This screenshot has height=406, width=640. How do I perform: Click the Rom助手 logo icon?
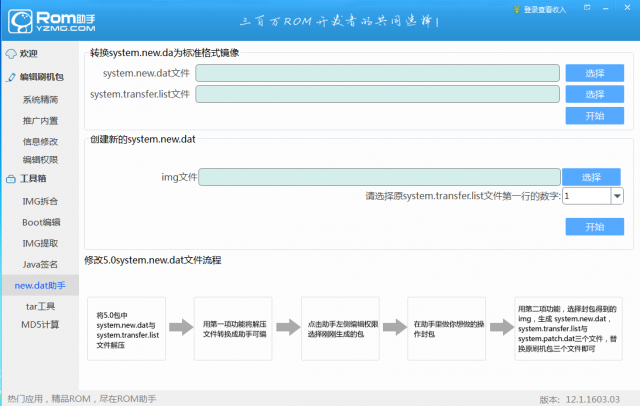(20, 21)
